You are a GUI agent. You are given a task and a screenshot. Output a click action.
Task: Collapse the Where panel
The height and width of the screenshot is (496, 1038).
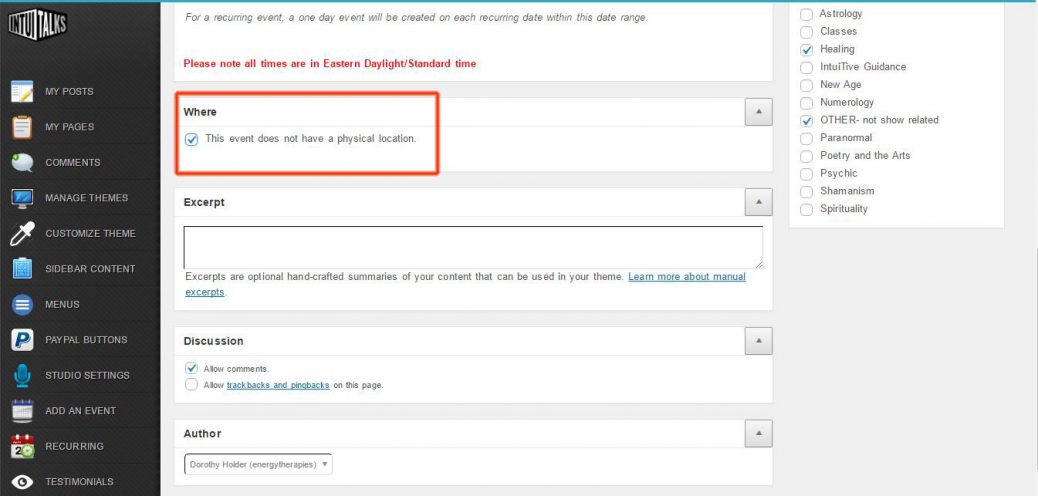pos(759,112)
